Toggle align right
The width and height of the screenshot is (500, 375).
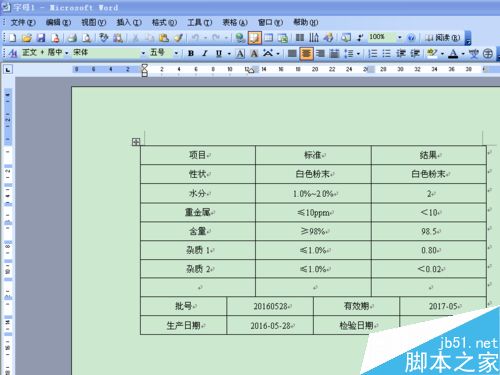[320, 53]
